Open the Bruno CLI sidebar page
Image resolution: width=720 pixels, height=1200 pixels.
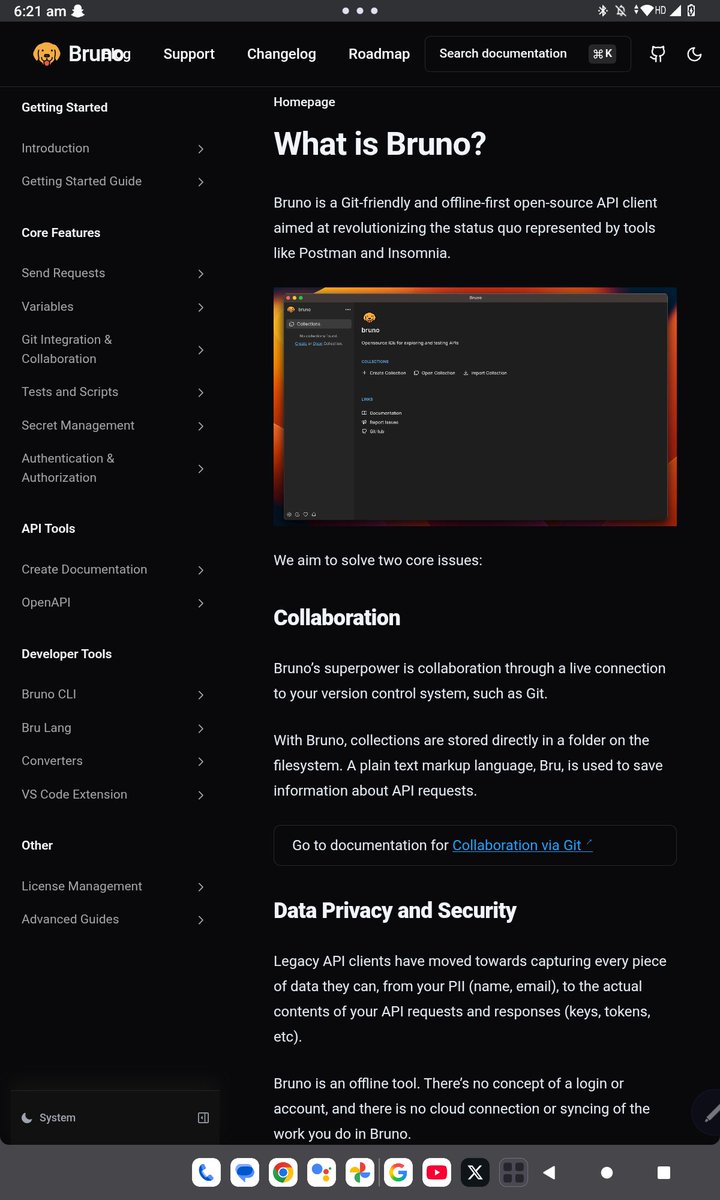pyautogui.click(x=48, y=694)
